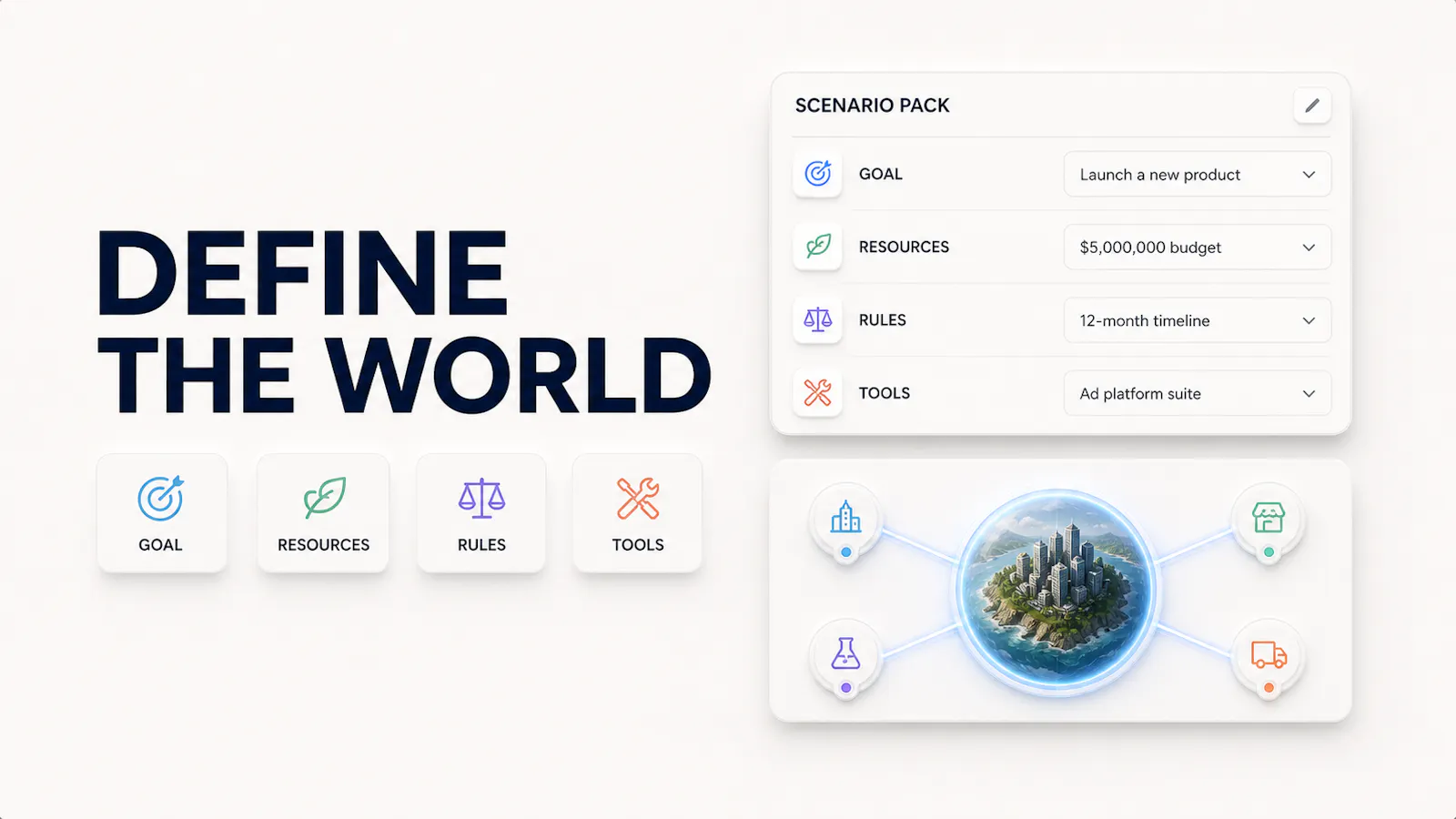Select the RULES card under the headline

pos(481,513)
